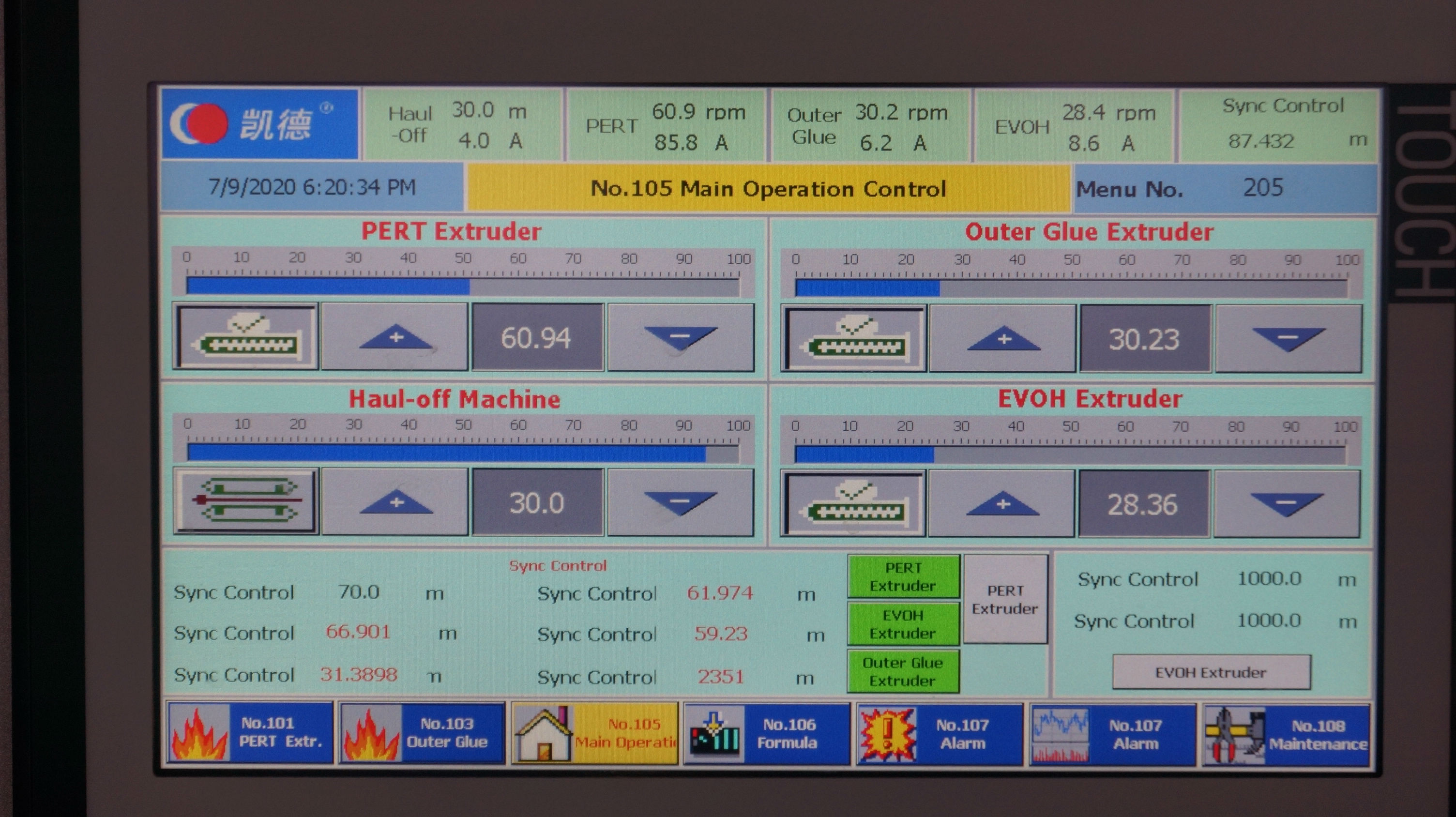This screenshot has height=817, width=1456.
Task: Edit the PERT Extruder speed value 60.94
Action: [x=537, y=337]
